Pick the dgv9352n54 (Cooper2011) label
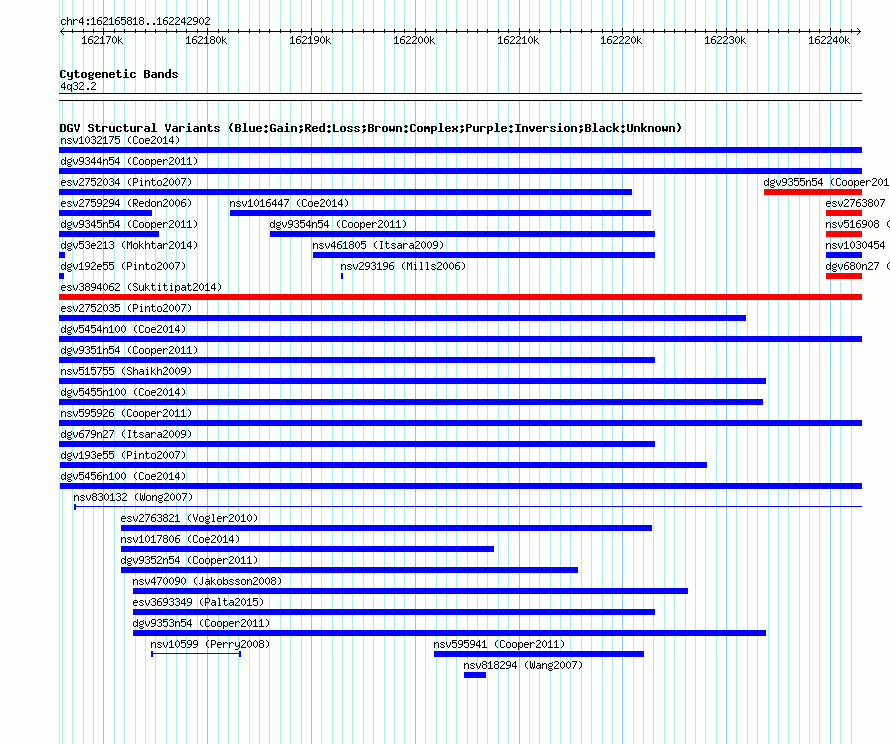 [189, 560]
